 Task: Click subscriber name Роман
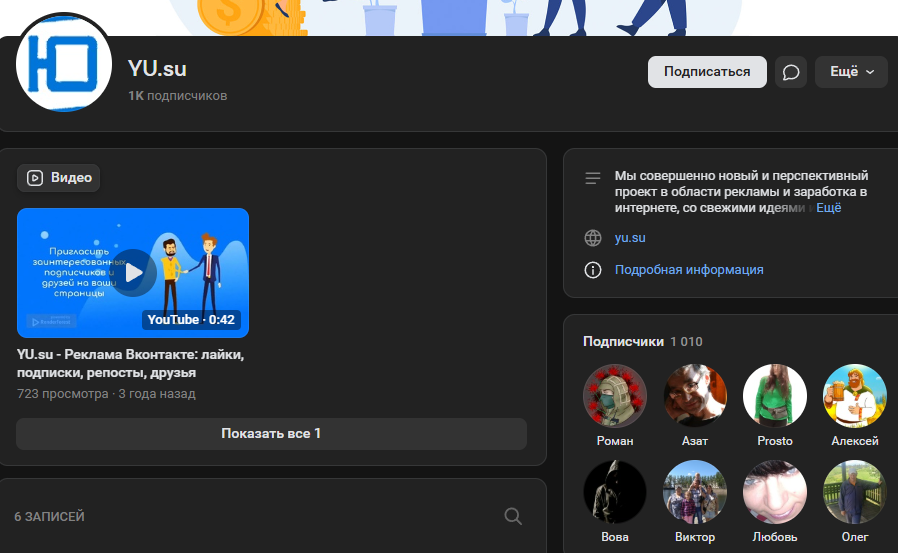(615, 441)
